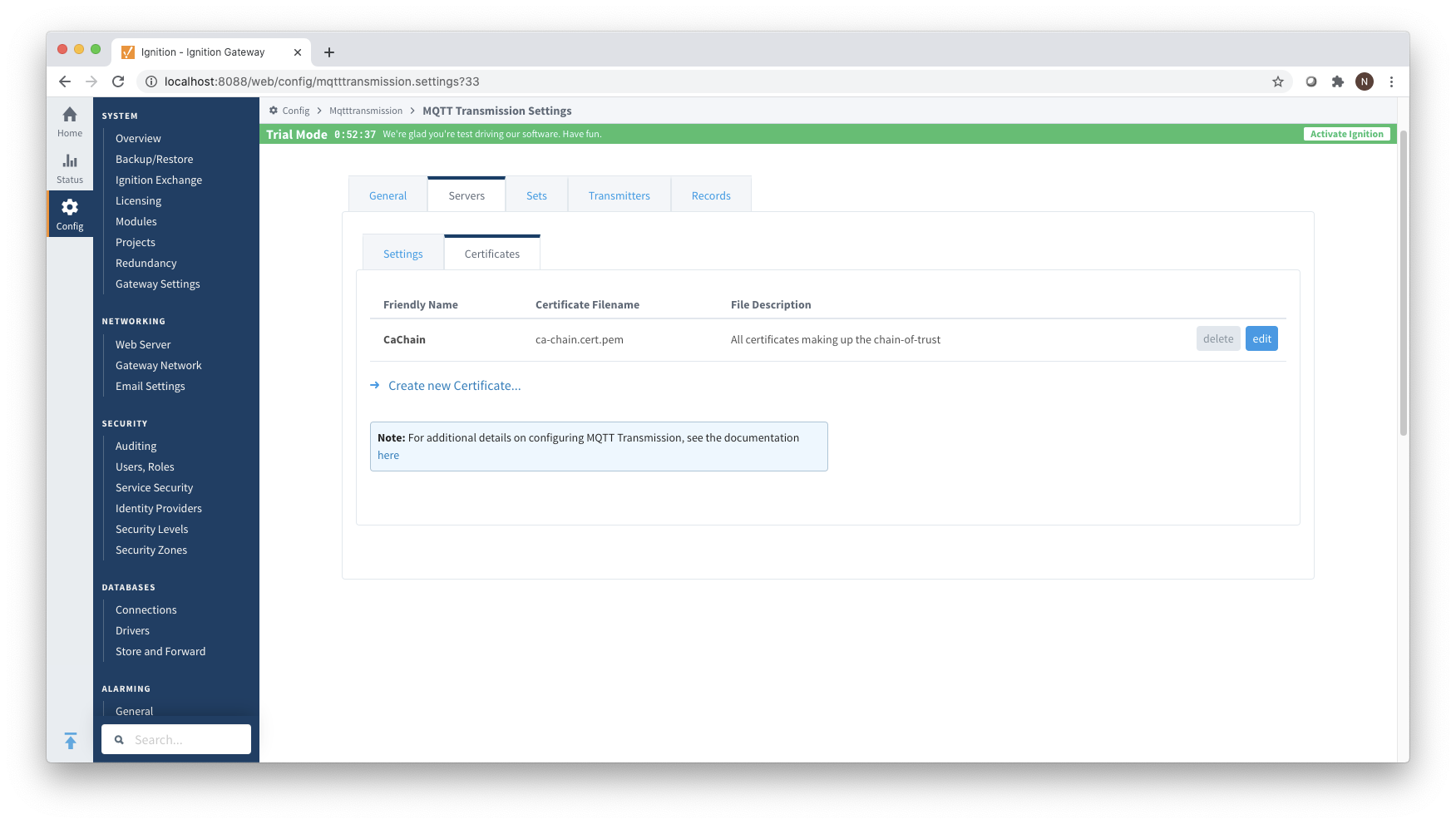This screenshot has height=824, width=1456.
Task: Delete the CaChain certificate
Action: [x=1218, y=338]
